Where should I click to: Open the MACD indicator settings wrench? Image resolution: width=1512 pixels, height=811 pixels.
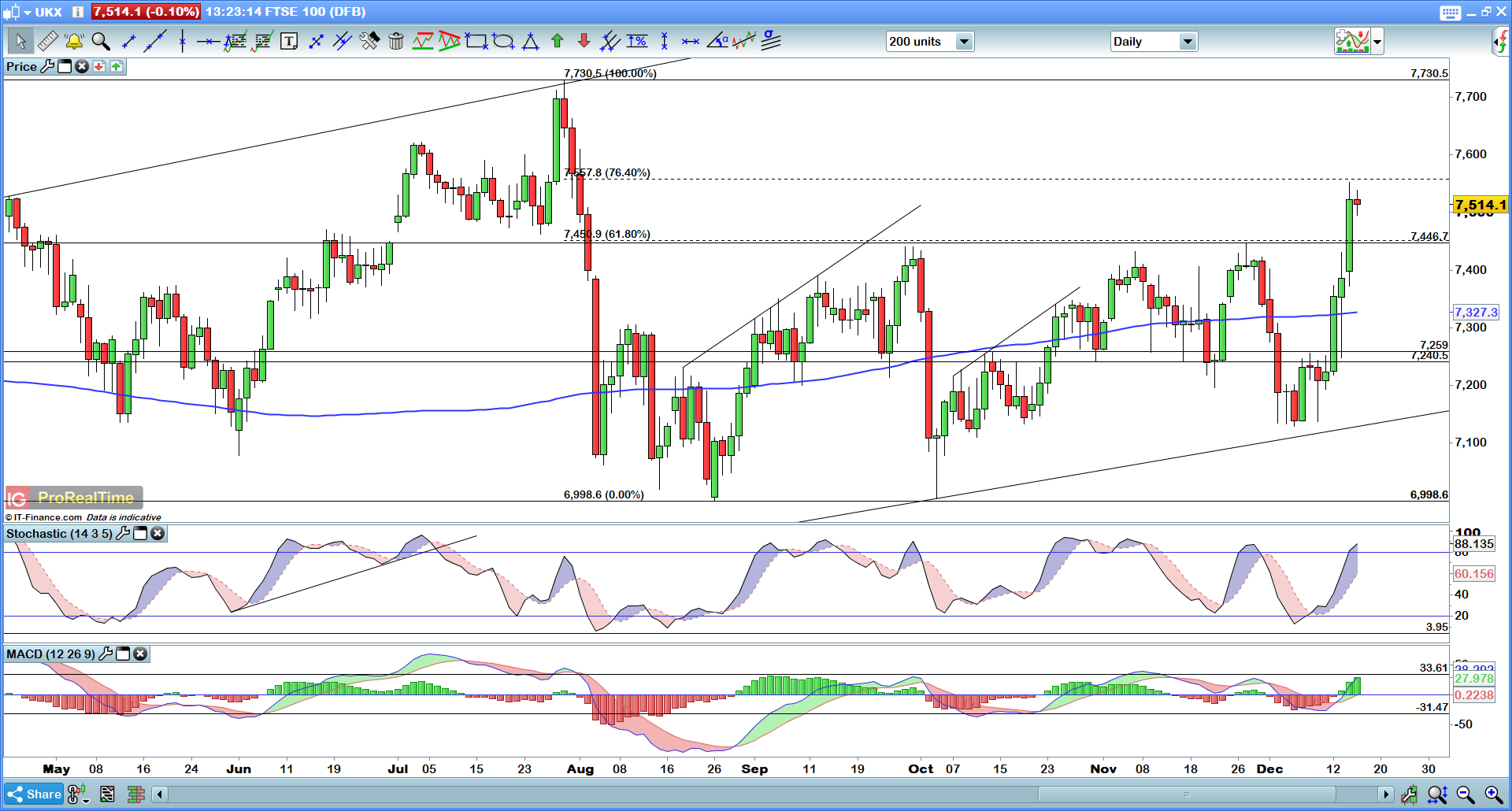pyautogui.click(x=105, y=654)
